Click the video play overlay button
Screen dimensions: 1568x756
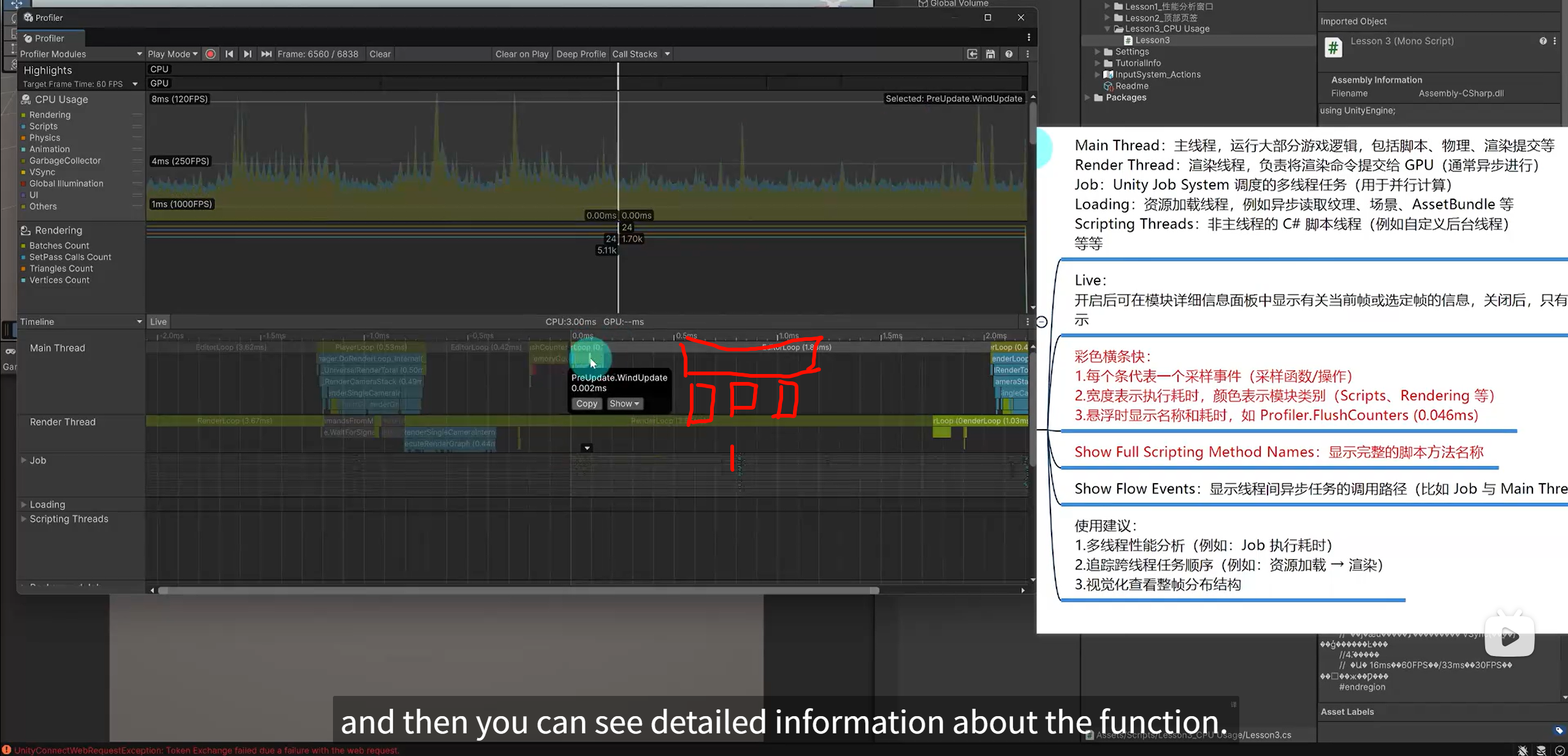[x=1509, y=636]
